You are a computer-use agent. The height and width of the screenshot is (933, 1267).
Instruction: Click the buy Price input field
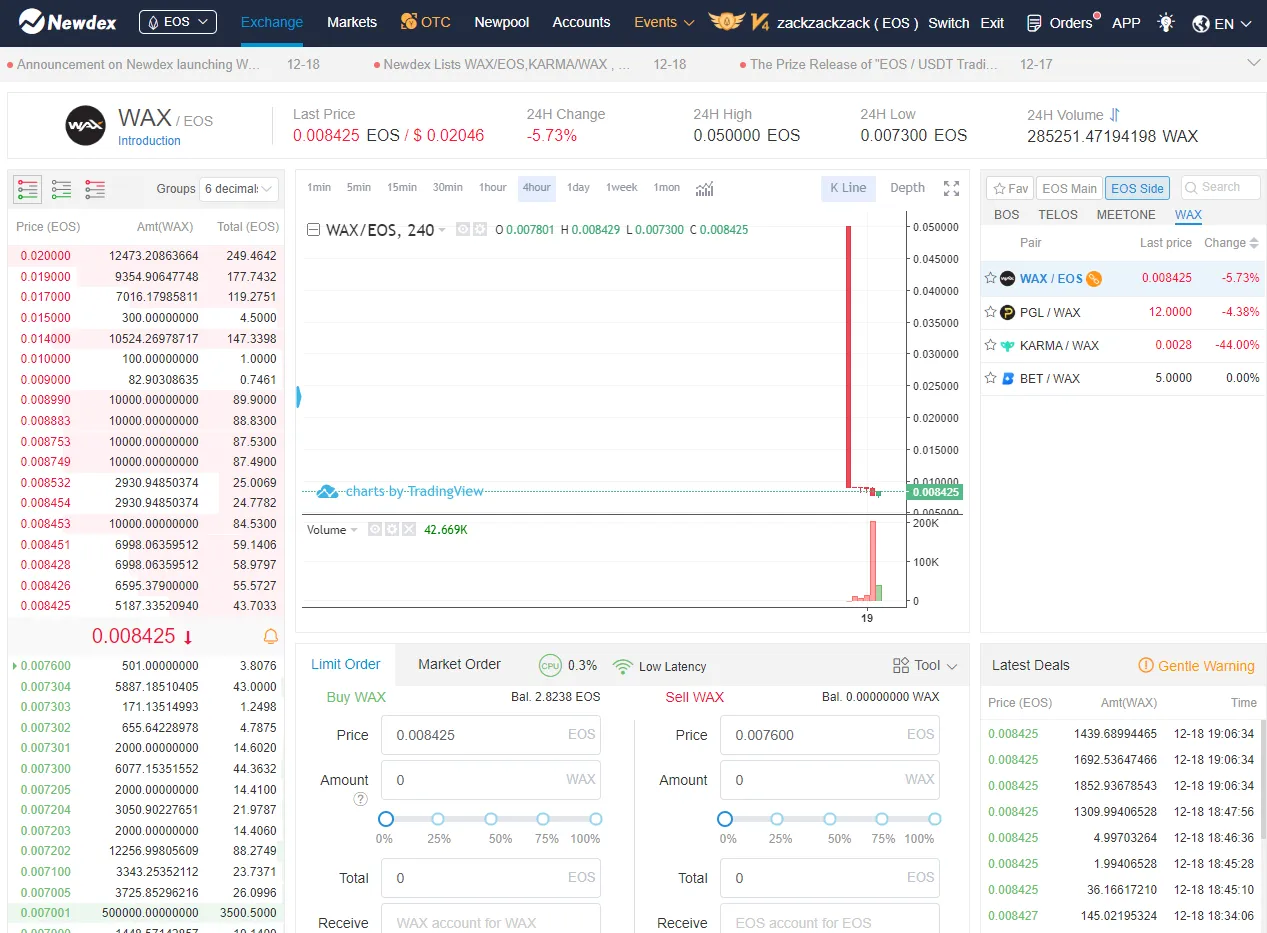491,735
